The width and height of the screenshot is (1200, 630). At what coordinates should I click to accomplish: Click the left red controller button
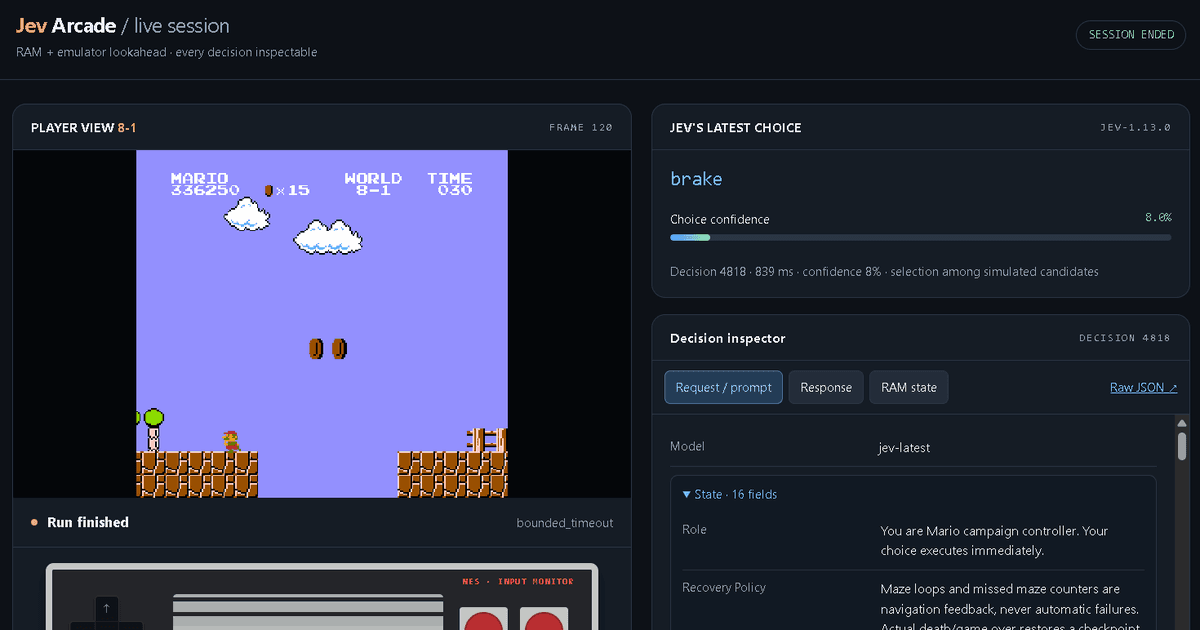pyautogui.click(x=484, y=621)
